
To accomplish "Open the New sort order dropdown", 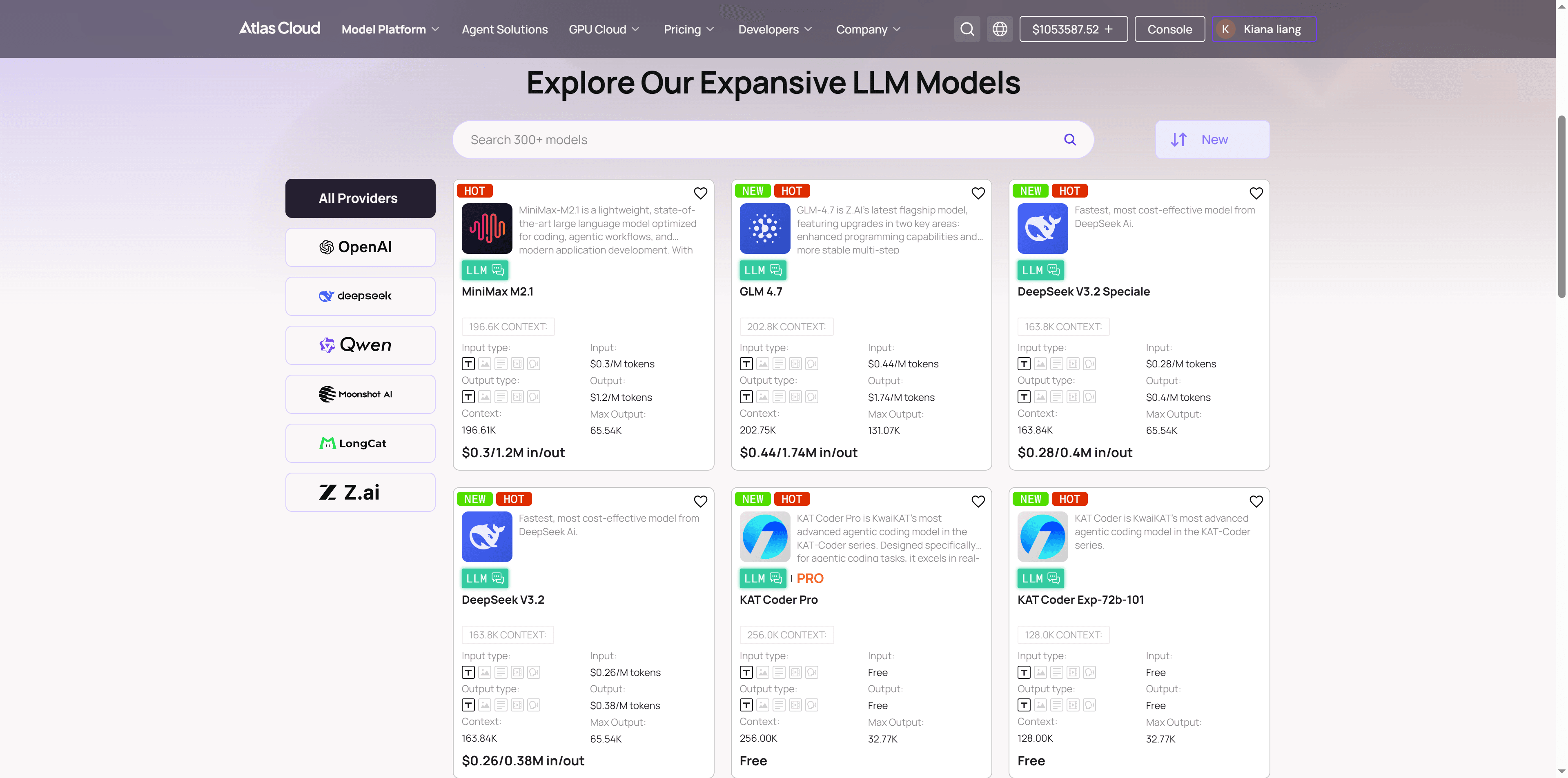I will click(x=1212, y=140).
